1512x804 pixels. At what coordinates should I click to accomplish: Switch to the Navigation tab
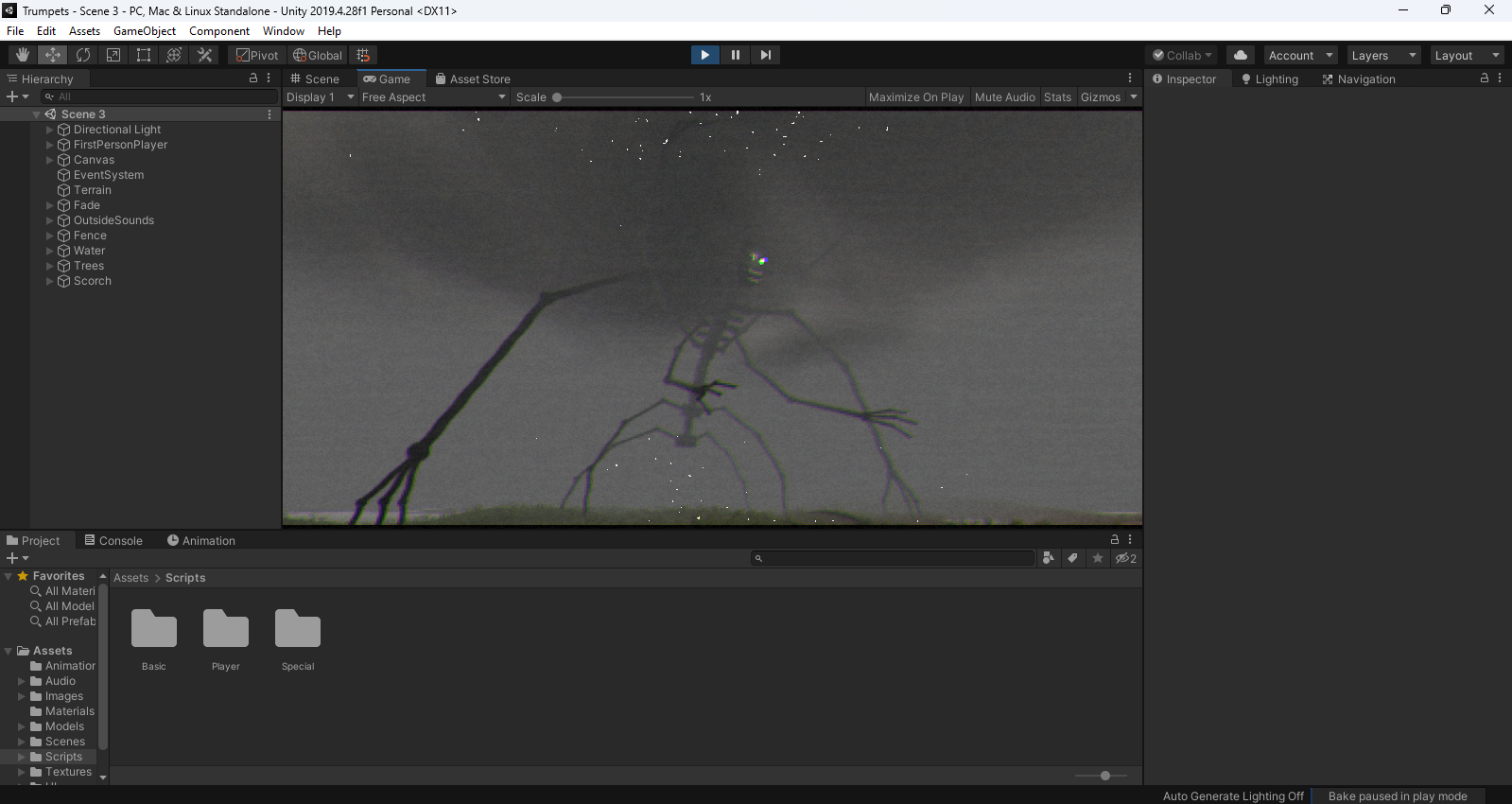[x=1359, y=79]
